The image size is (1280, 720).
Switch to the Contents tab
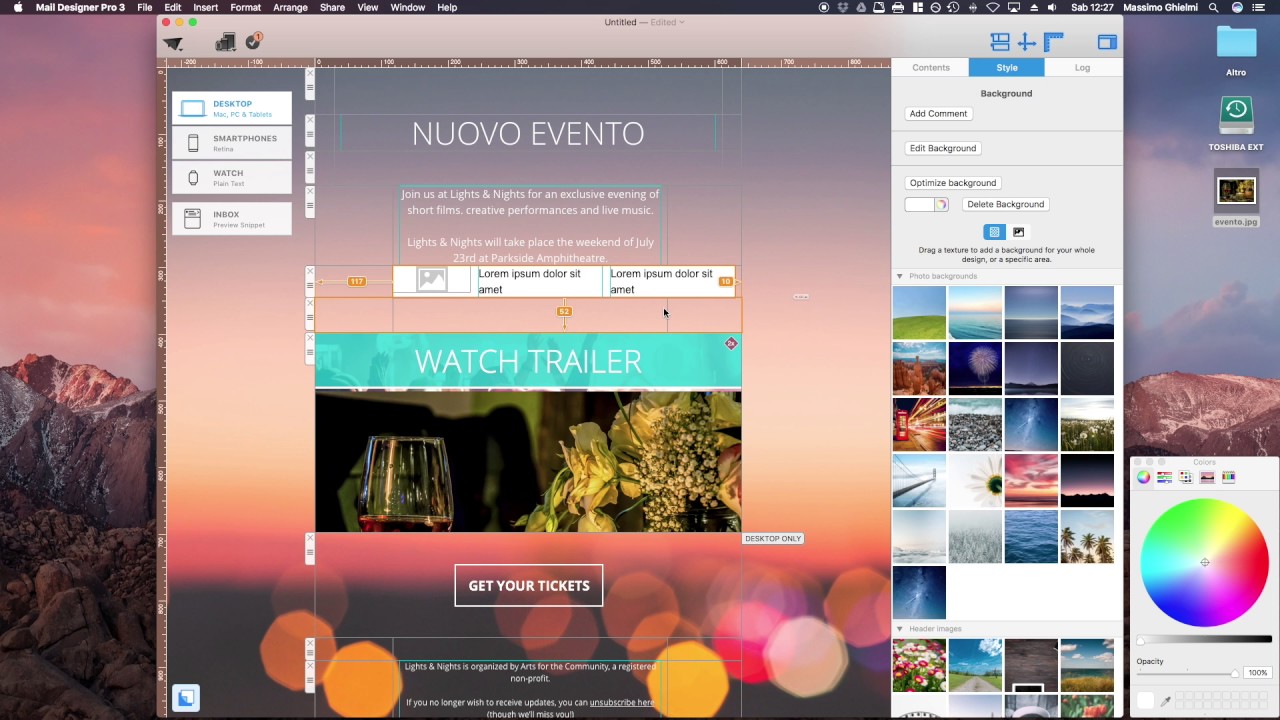click(x=931, y=67)
